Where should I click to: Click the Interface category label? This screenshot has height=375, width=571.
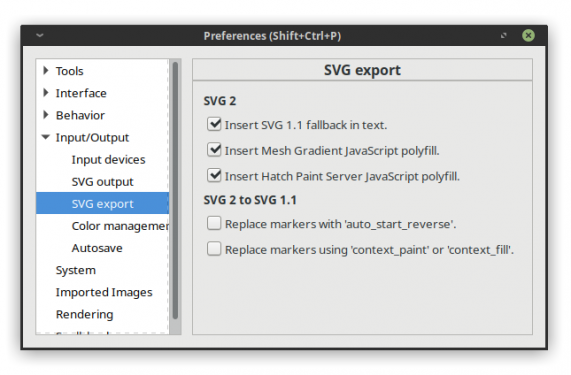coord(81,93)
